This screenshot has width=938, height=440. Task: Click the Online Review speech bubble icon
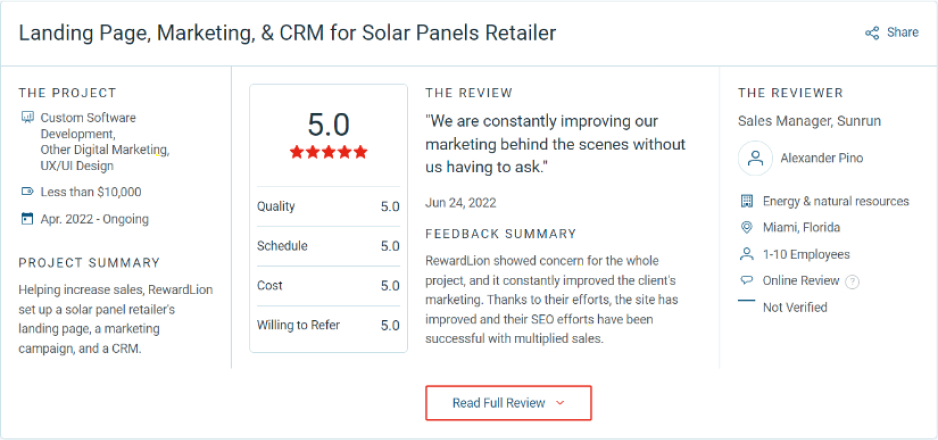pos(746,281)
